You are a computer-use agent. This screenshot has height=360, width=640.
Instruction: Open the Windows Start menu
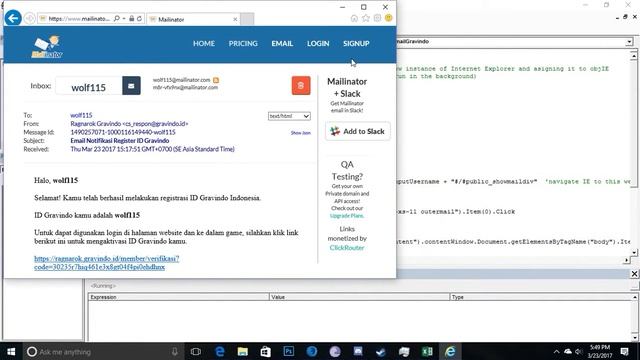(x=11, y=351)
